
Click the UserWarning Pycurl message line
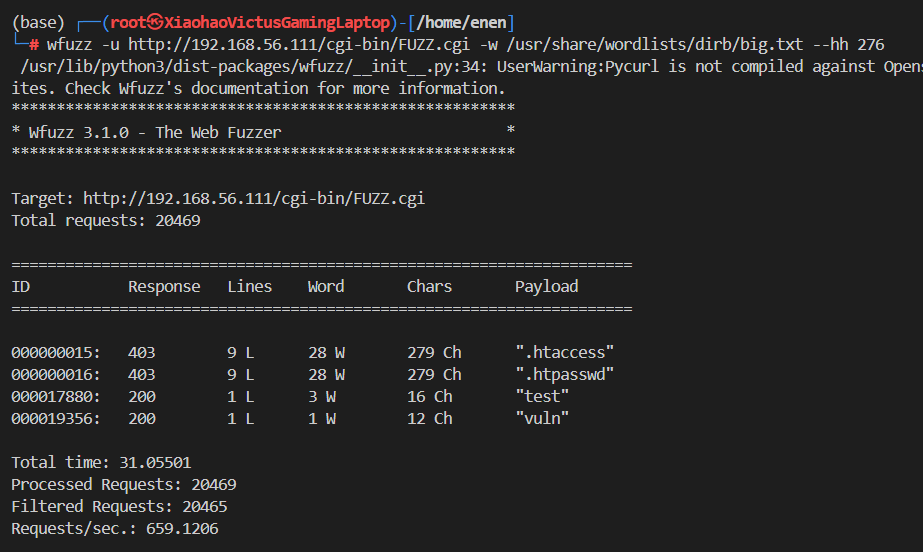(x=472, y=66)
